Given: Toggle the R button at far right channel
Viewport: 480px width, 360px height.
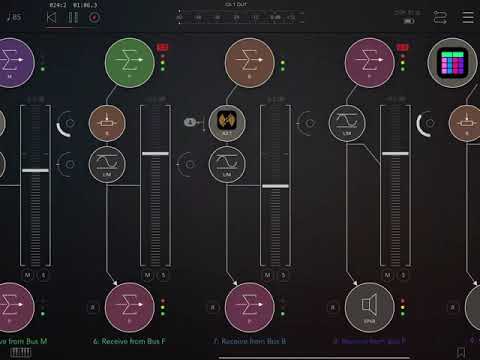Looking at the screenshot, I should point(453,307).
